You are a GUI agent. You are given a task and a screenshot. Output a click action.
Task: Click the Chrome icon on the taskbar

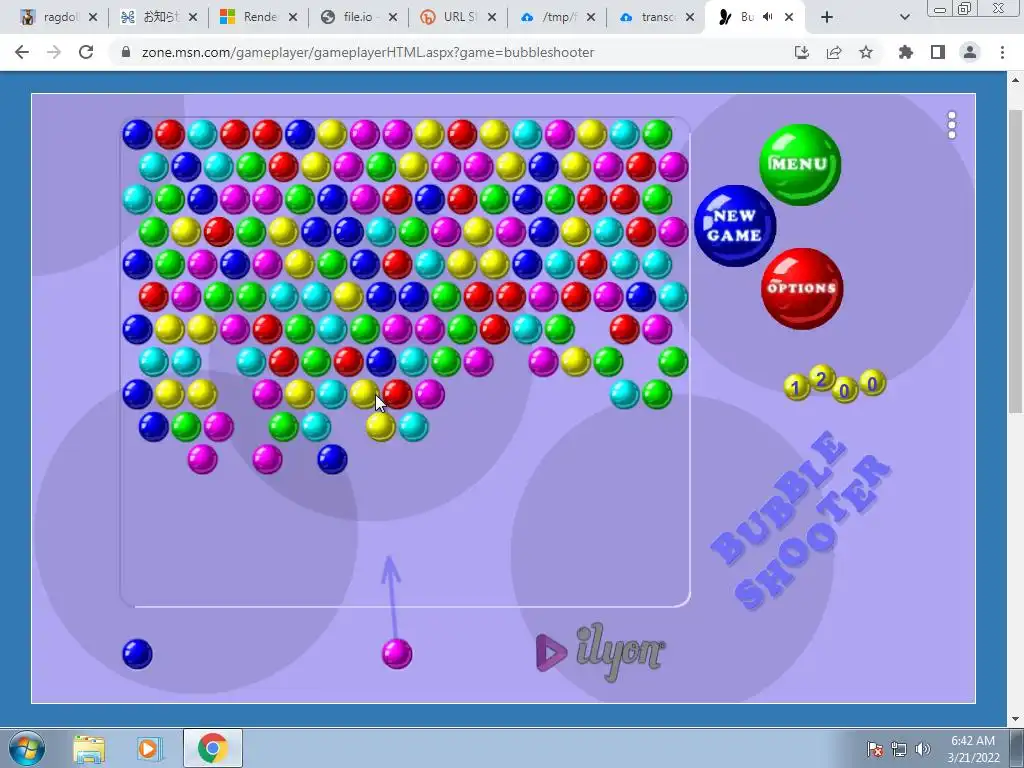212,748
